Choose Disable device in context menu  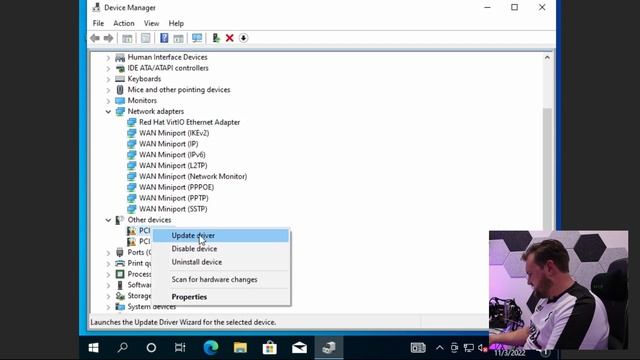(221, 249)
